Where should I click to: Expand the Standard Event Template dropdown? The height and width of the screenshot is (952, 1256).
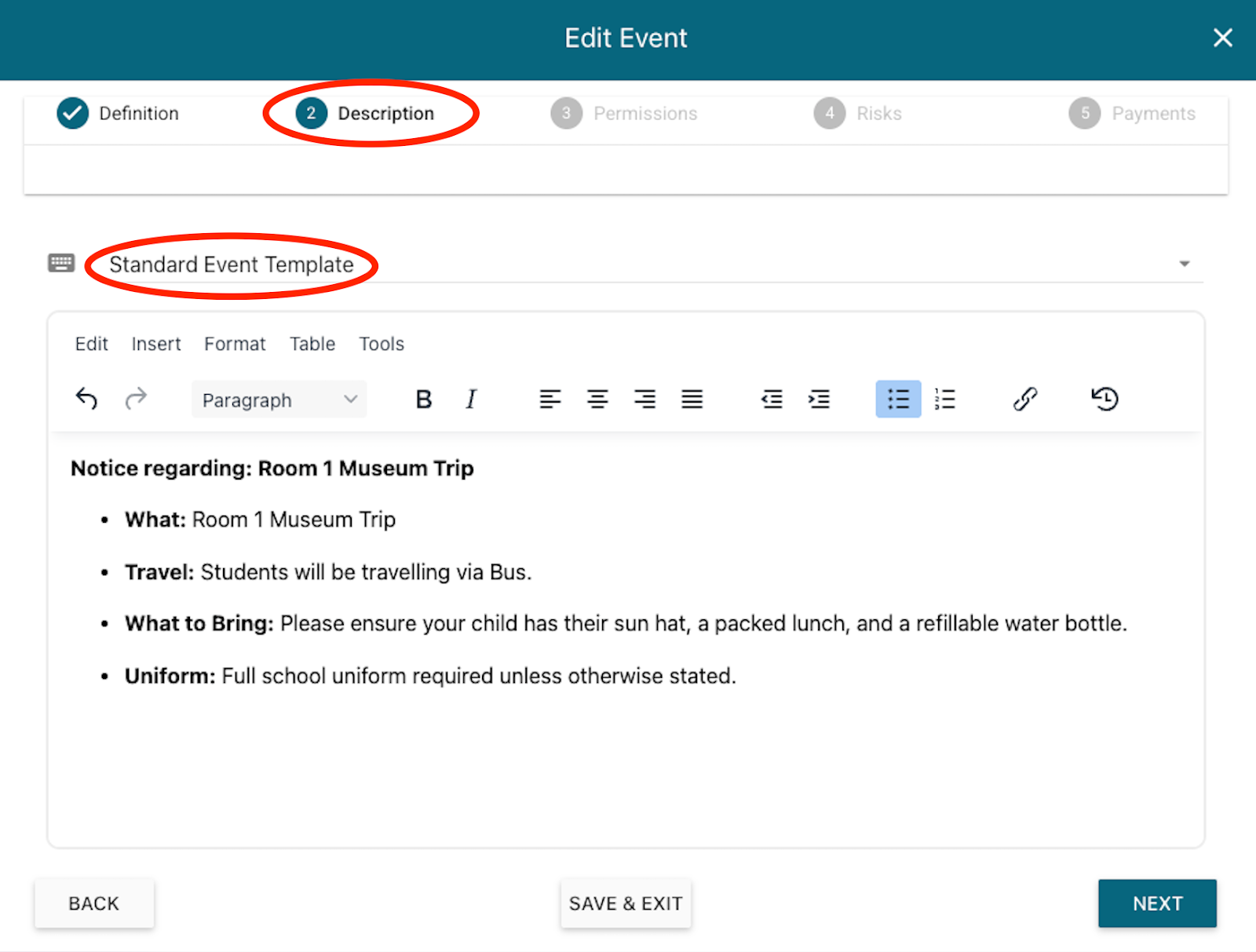pyautogui.click(x=1184, y=264)
